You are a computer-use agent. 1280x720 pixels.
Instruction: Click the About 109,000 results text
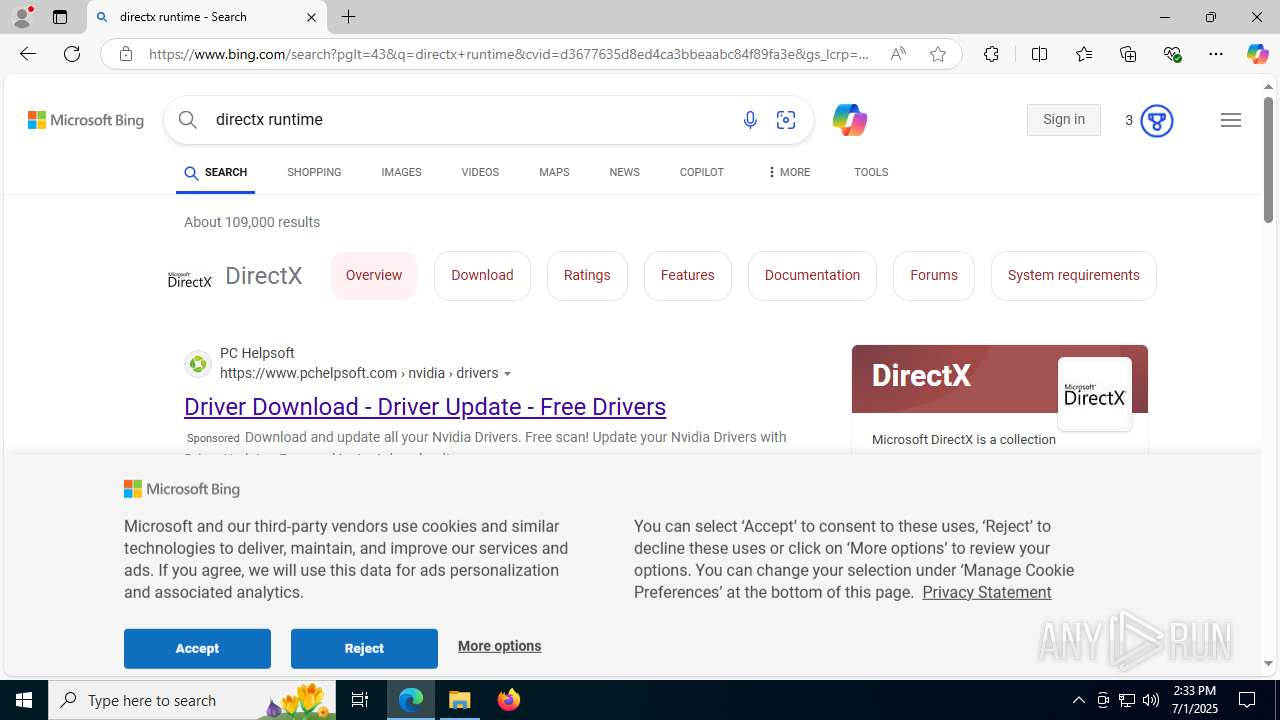[252, 222]
